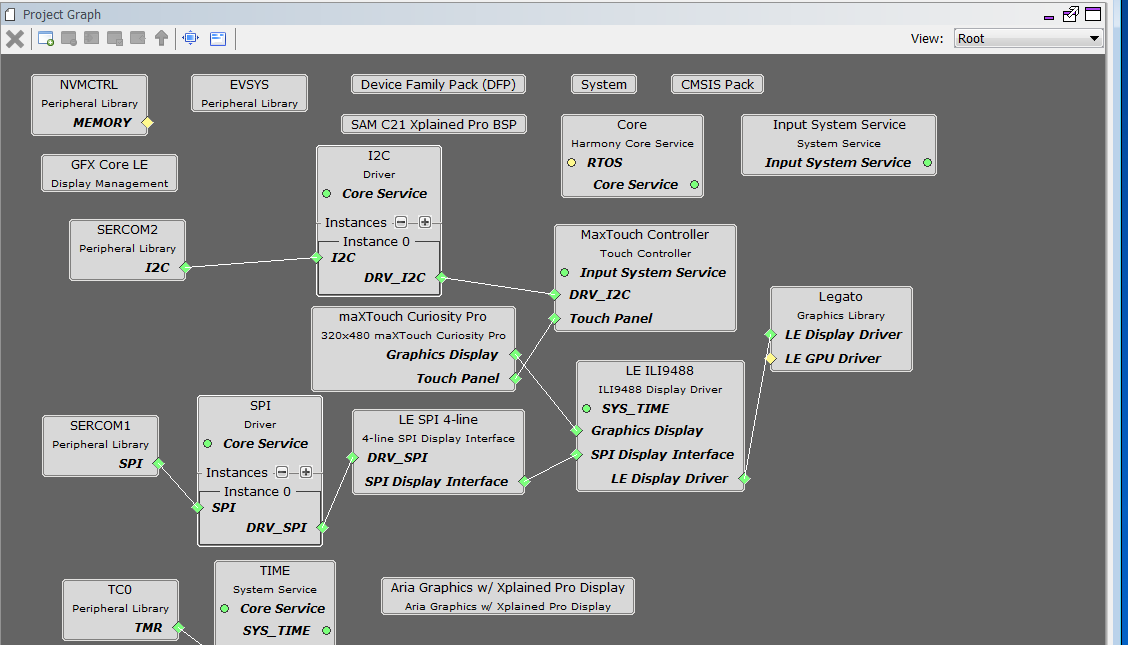The image size is (1128, 645).
Task: Click the plus button beside I2C Instances
Action: click(425, 222)
